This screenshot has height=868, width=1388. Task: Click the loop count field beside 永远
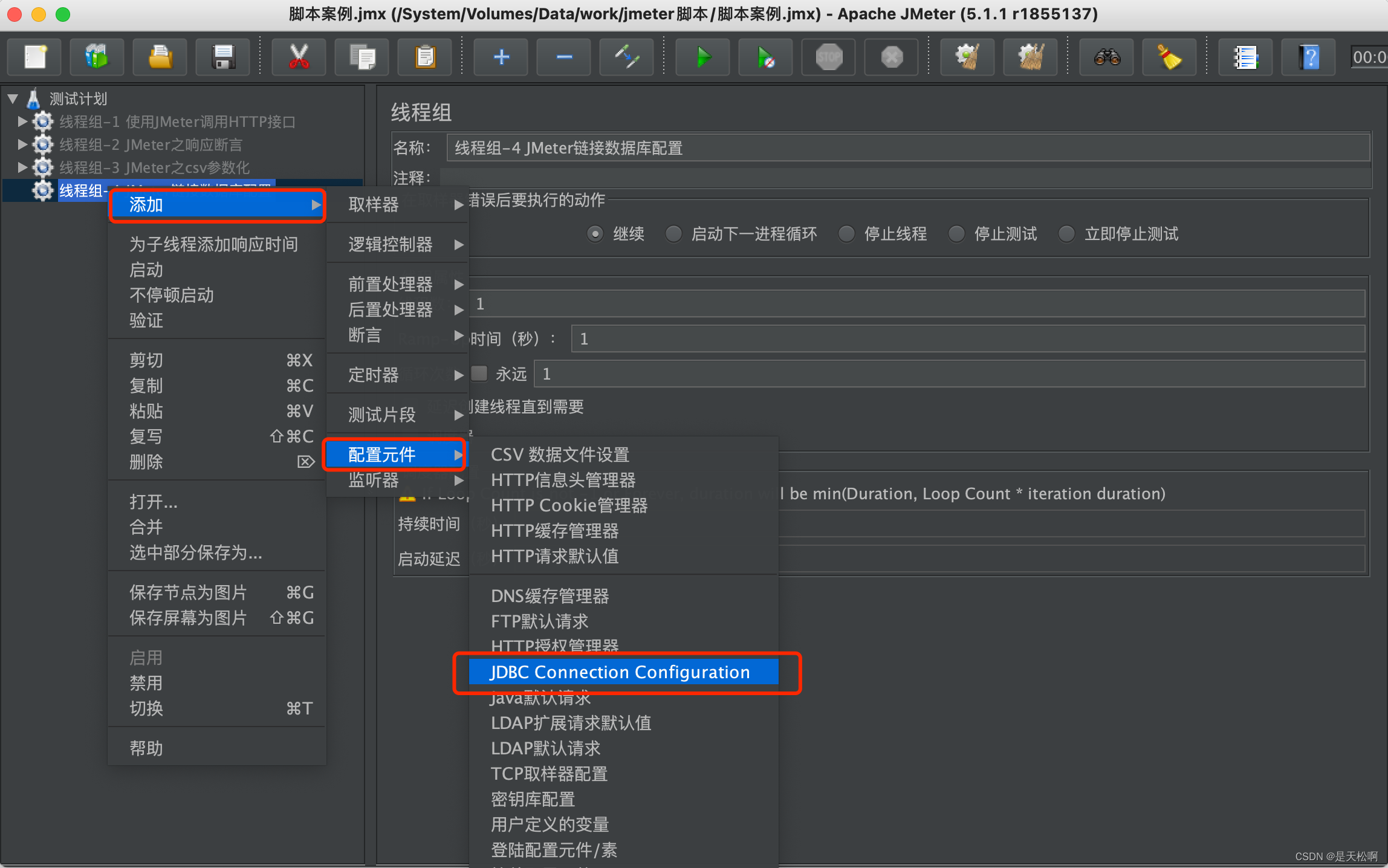[x=949, y=374]
